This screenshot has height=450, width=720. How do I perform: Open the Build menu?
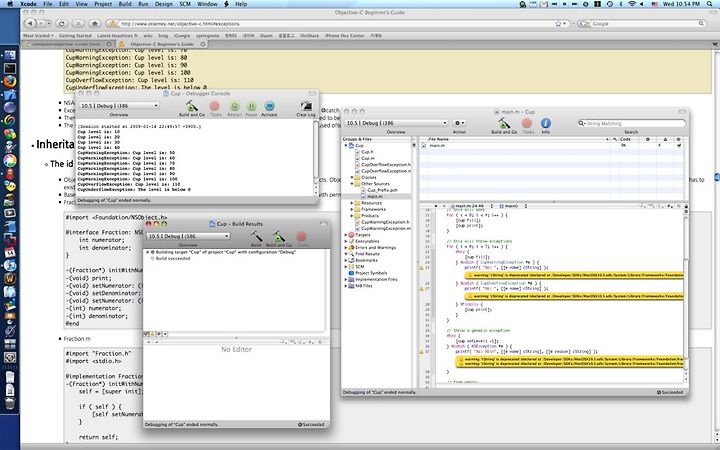click(x=125, y=4)
